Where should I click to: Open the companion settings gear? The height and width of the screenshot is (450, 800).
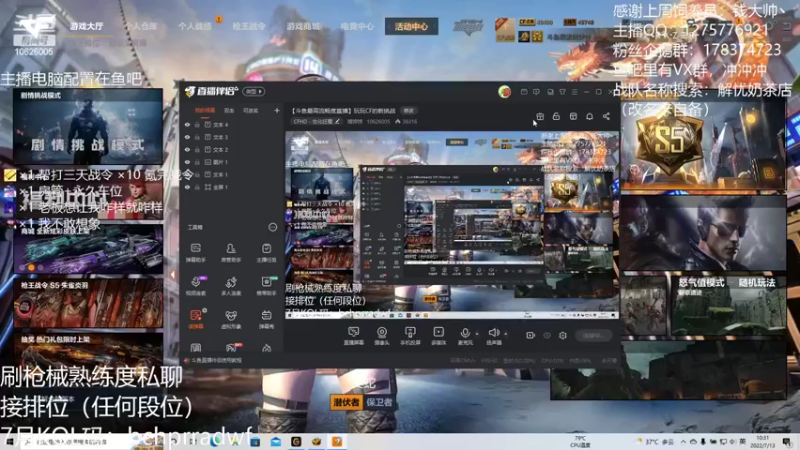[x=563, y=335]
